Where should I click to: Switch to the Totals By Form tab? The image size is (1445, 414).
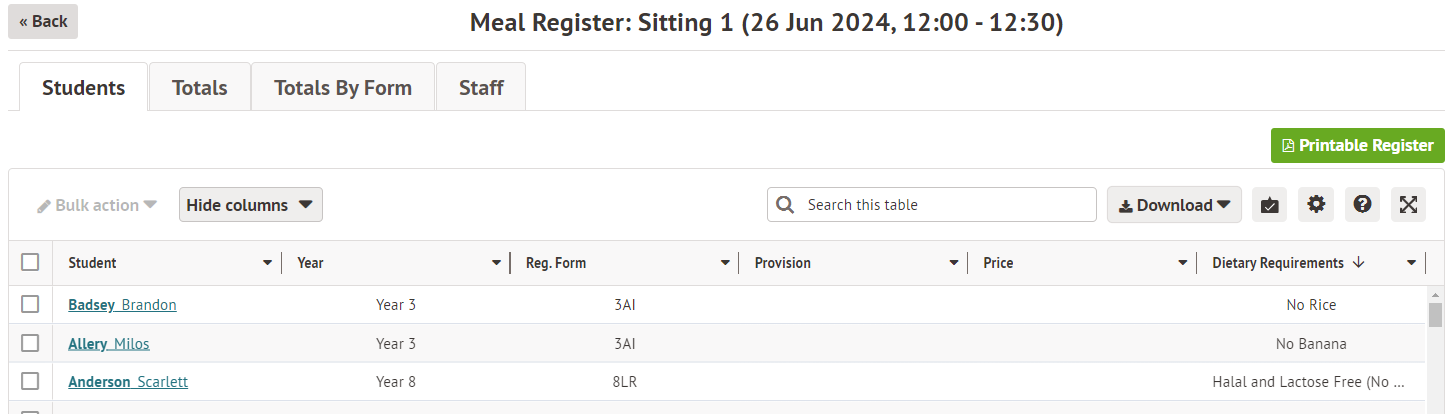[x=343, y=88]
